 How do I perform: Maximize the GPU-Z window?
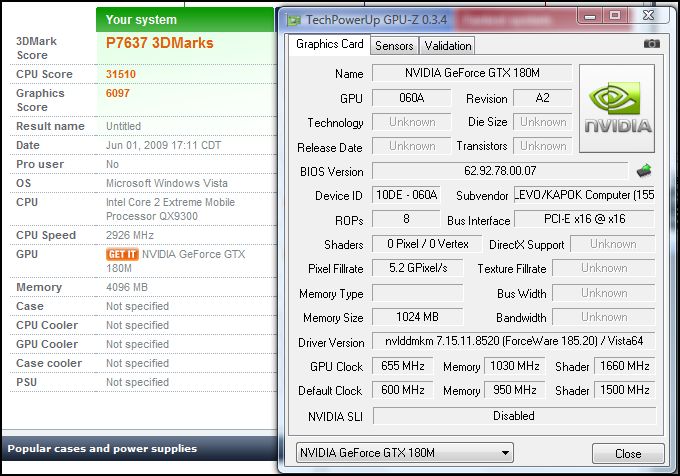(x=615, y=16)
